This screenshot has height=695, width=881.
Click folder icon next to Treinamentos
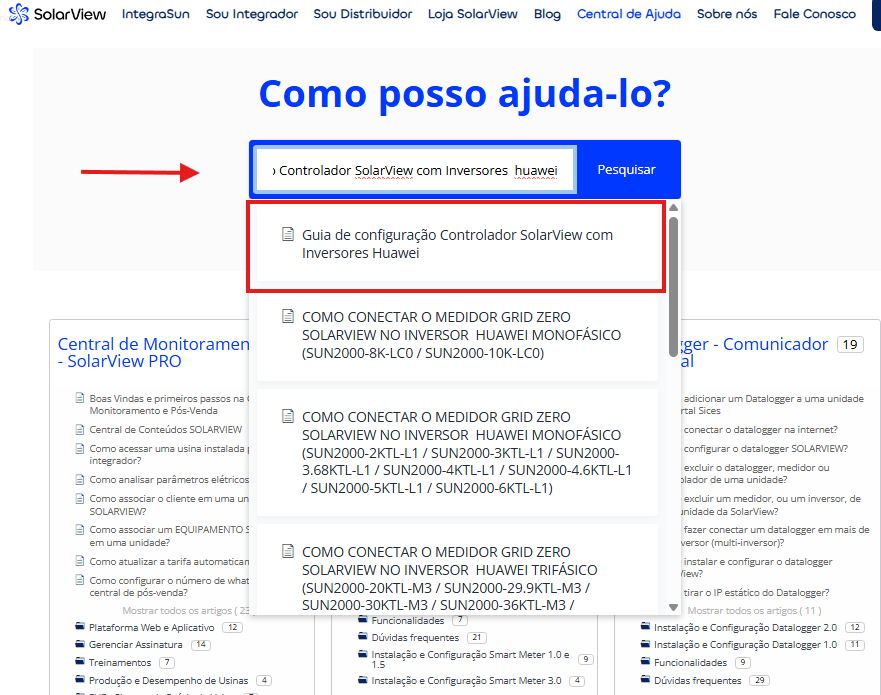(x=80, y=662)
